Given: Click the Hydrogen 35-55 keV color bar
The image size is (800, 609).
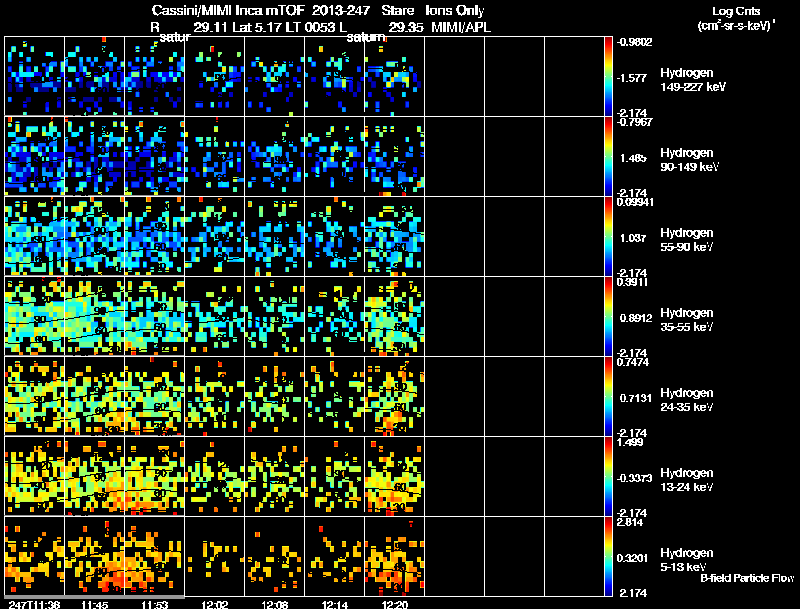Looking at the screenshot, I should (x=608, y=316).
